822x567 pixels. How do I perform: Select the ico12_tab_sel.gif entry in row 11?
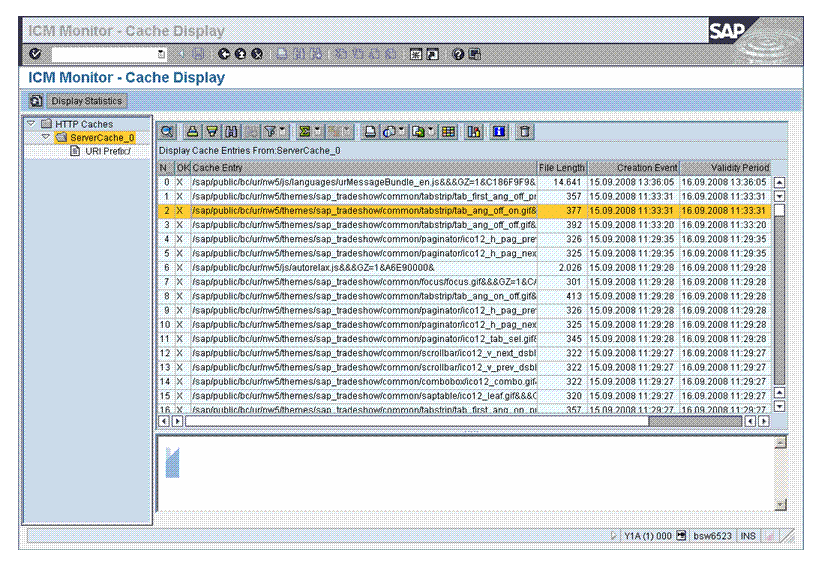point(464,339)
